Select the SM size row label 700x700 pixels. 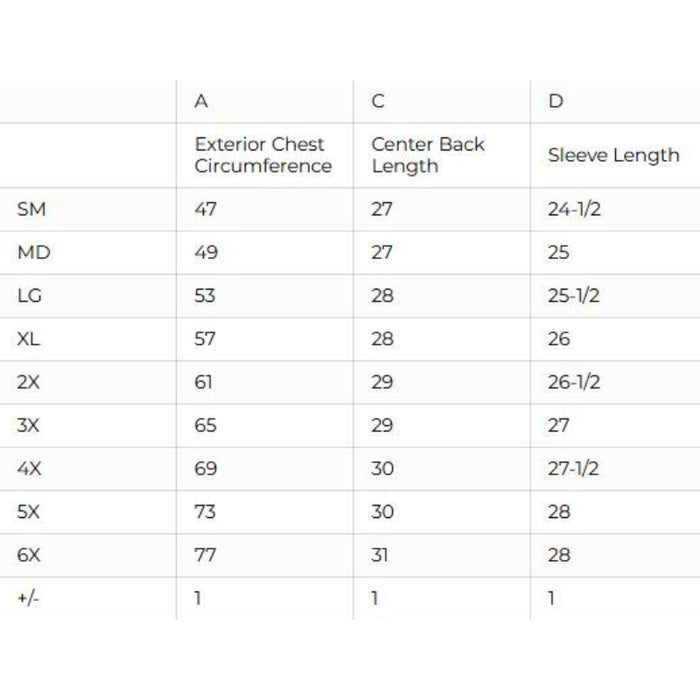click(x=32, y=209)
